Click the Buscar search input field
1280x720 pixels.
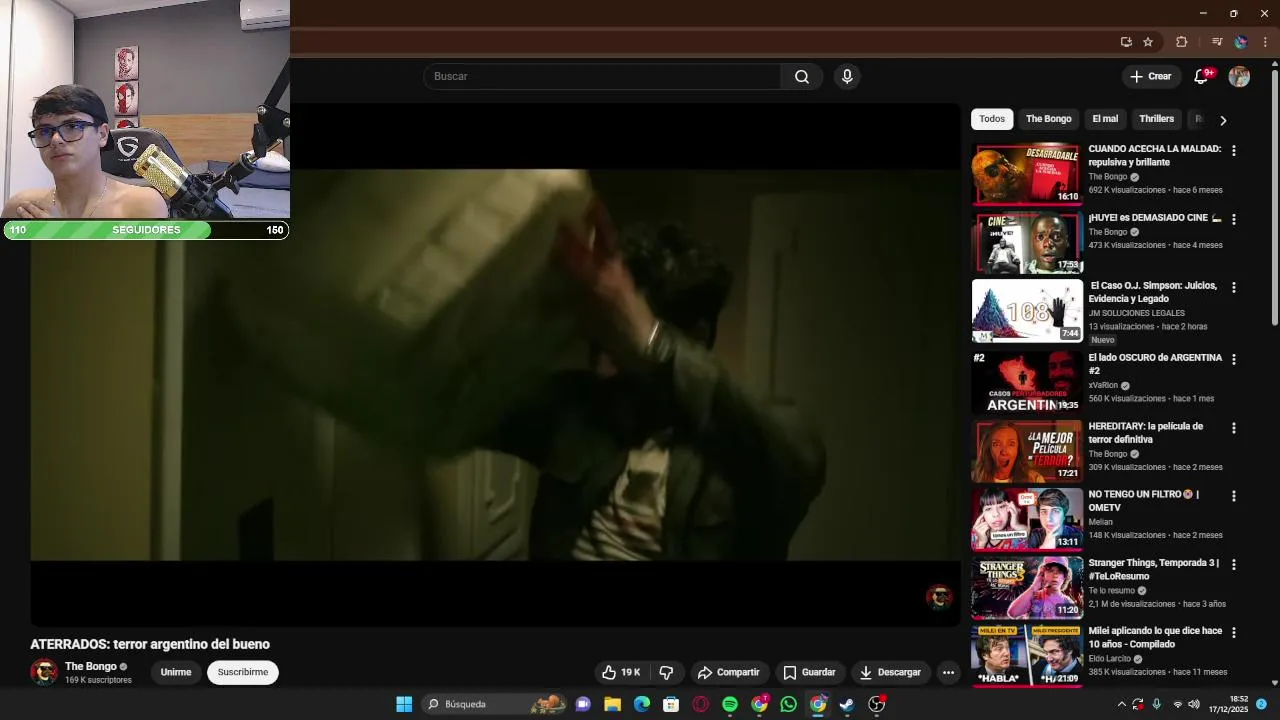[602, 77]
